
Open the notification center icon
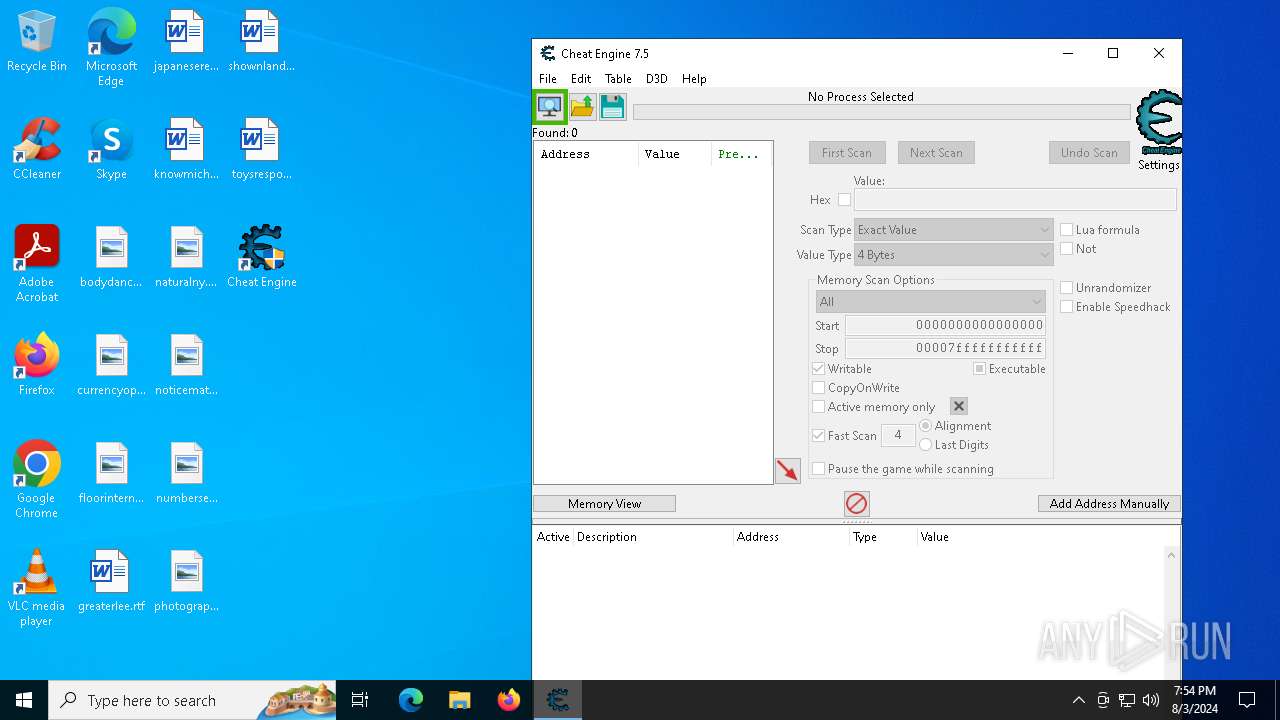[1247, 700]
